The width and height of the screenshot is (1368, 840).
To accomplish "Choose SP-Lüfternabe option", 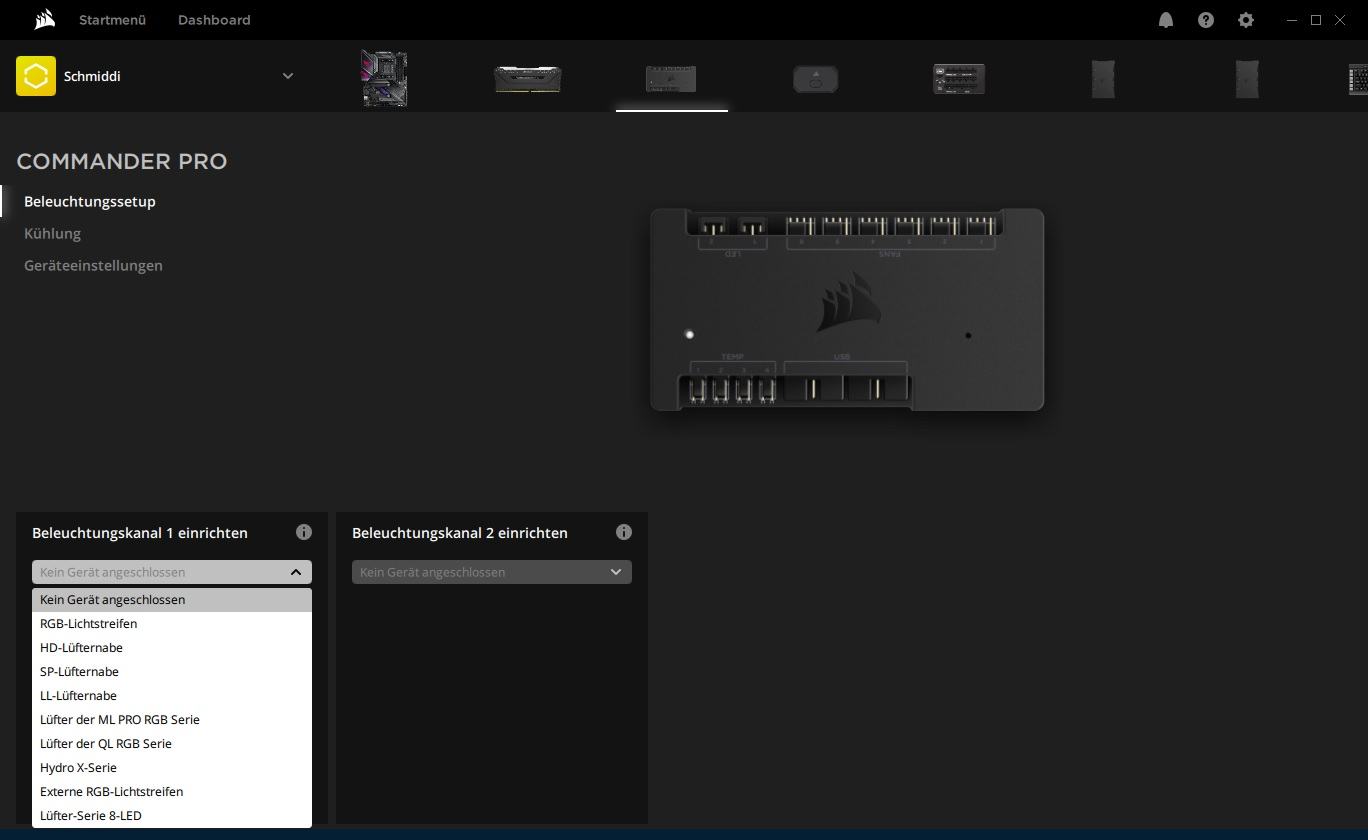I will (x=172, y=672).
